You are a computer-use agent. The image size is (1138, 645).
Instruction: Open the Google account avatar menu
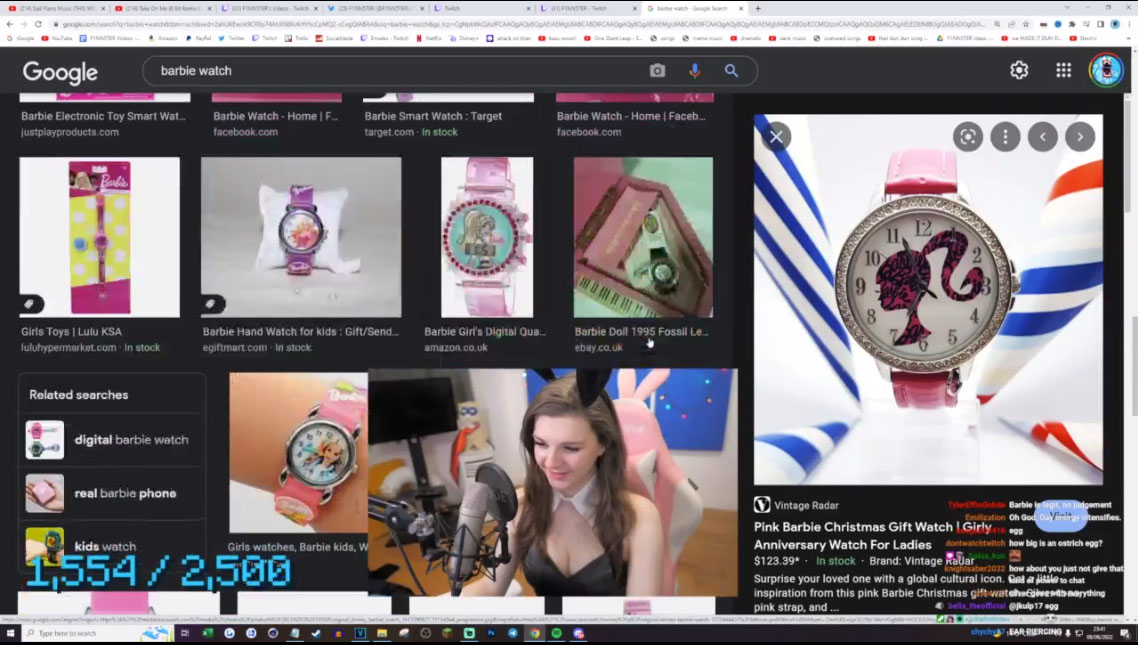click(x=1105, y=70)
